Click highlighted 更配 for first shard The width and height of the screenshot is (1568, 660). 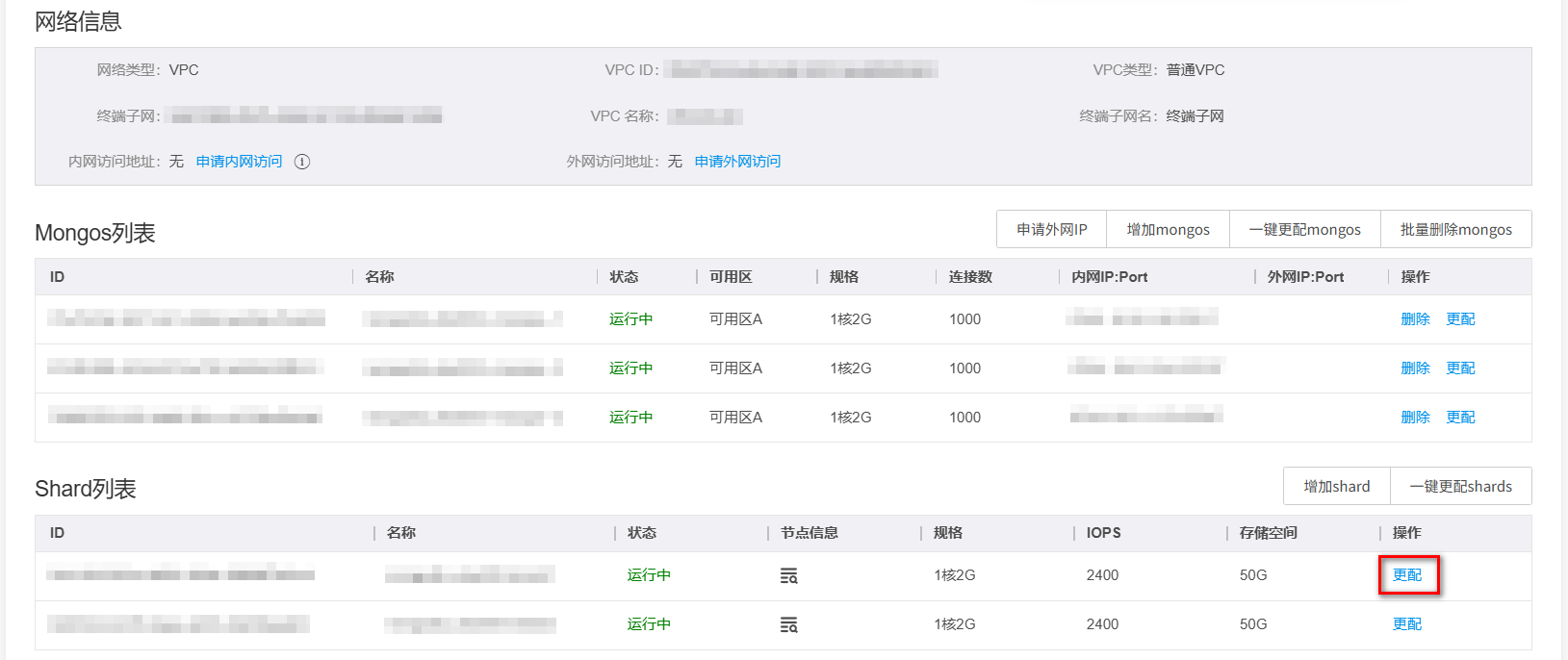tap(1407, 575)
